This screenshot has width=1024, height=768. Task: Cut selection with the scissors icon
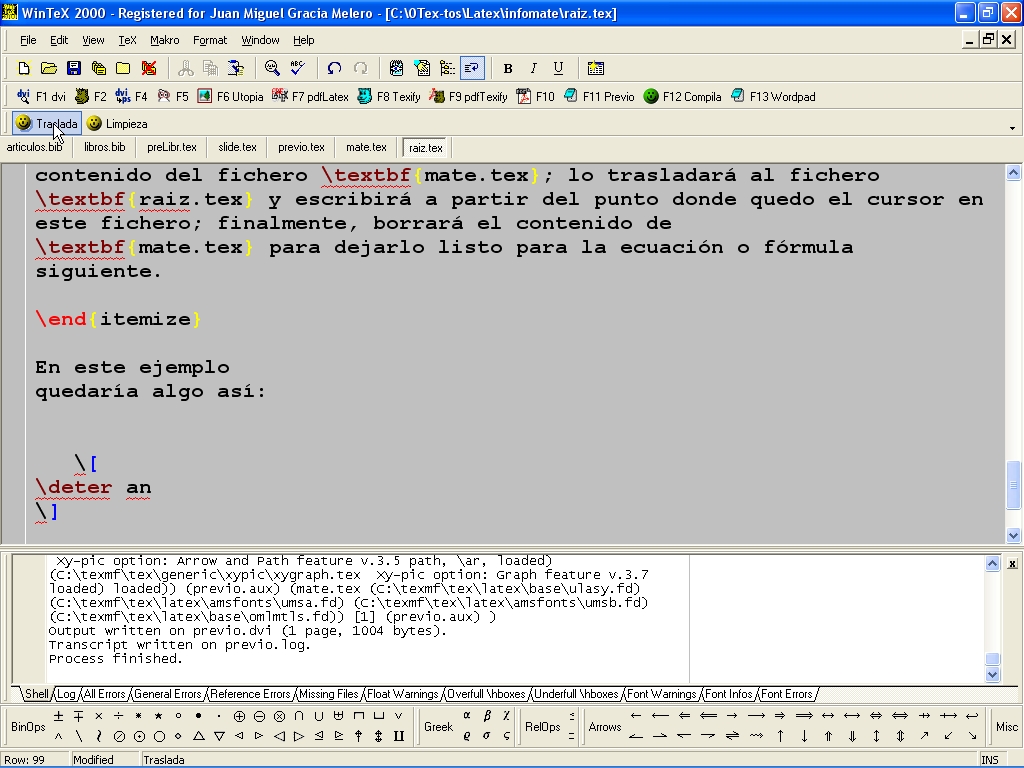click(185, 68)
